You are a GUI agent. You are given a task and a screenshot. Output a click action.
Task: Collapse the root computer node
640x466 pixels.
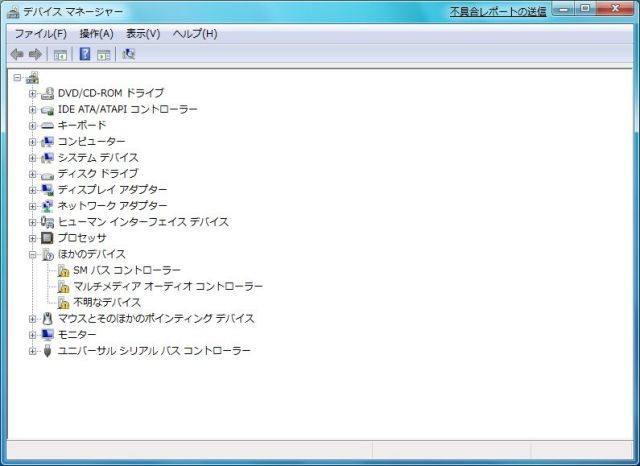tap(17, 78)
